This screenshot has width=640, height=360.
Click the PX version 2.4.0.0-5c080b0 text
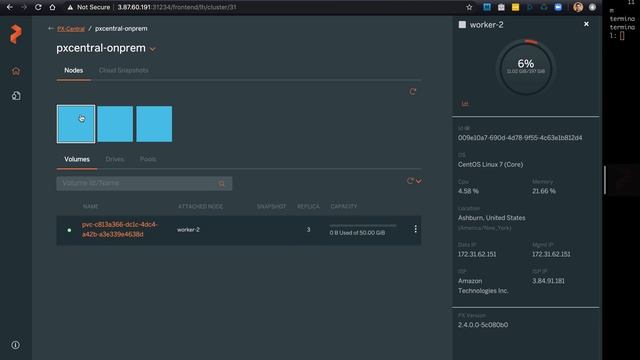click(x=483, y=325)
